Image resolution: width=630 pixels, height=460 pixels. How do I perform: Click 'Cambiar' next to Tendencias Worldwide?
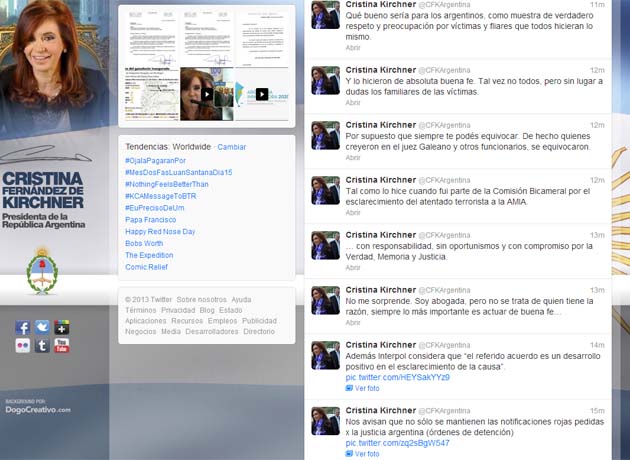point(232,146)
